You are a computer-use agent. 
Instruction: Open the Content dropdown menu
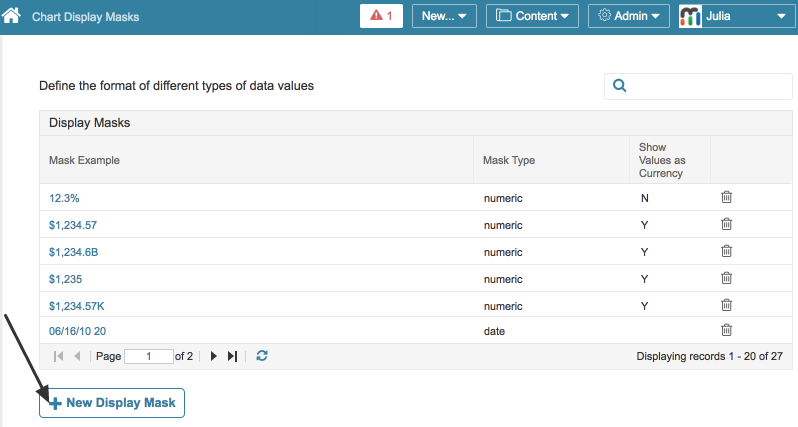536,16
